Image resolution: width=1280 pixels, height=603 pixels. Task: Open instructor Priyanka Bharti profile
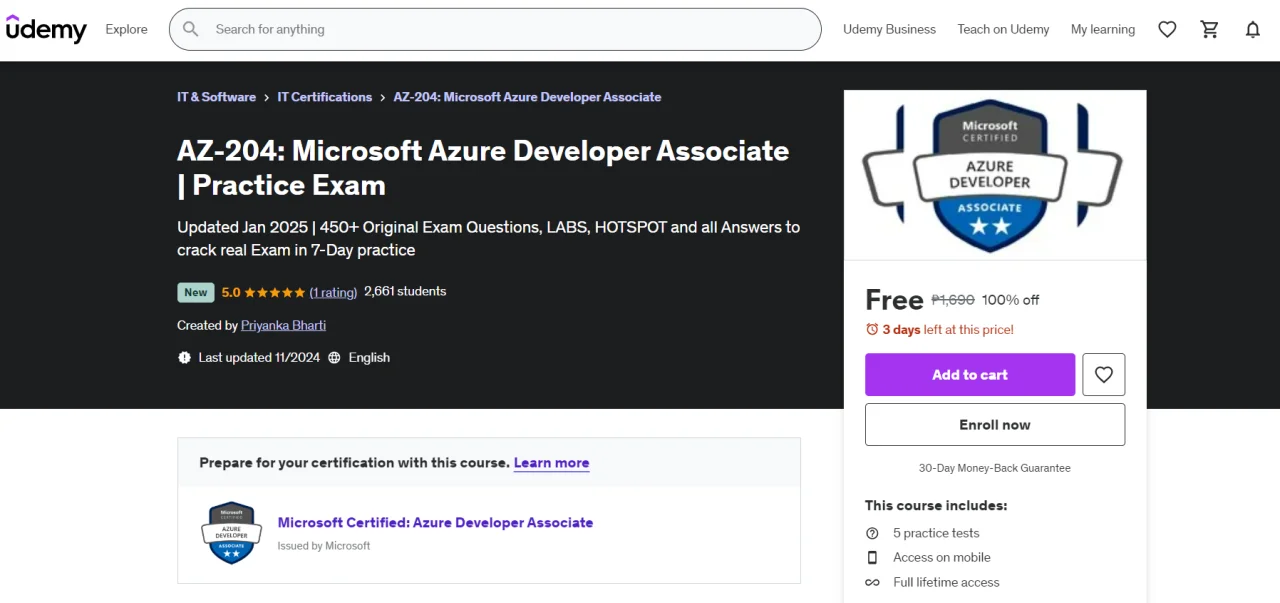283,325
